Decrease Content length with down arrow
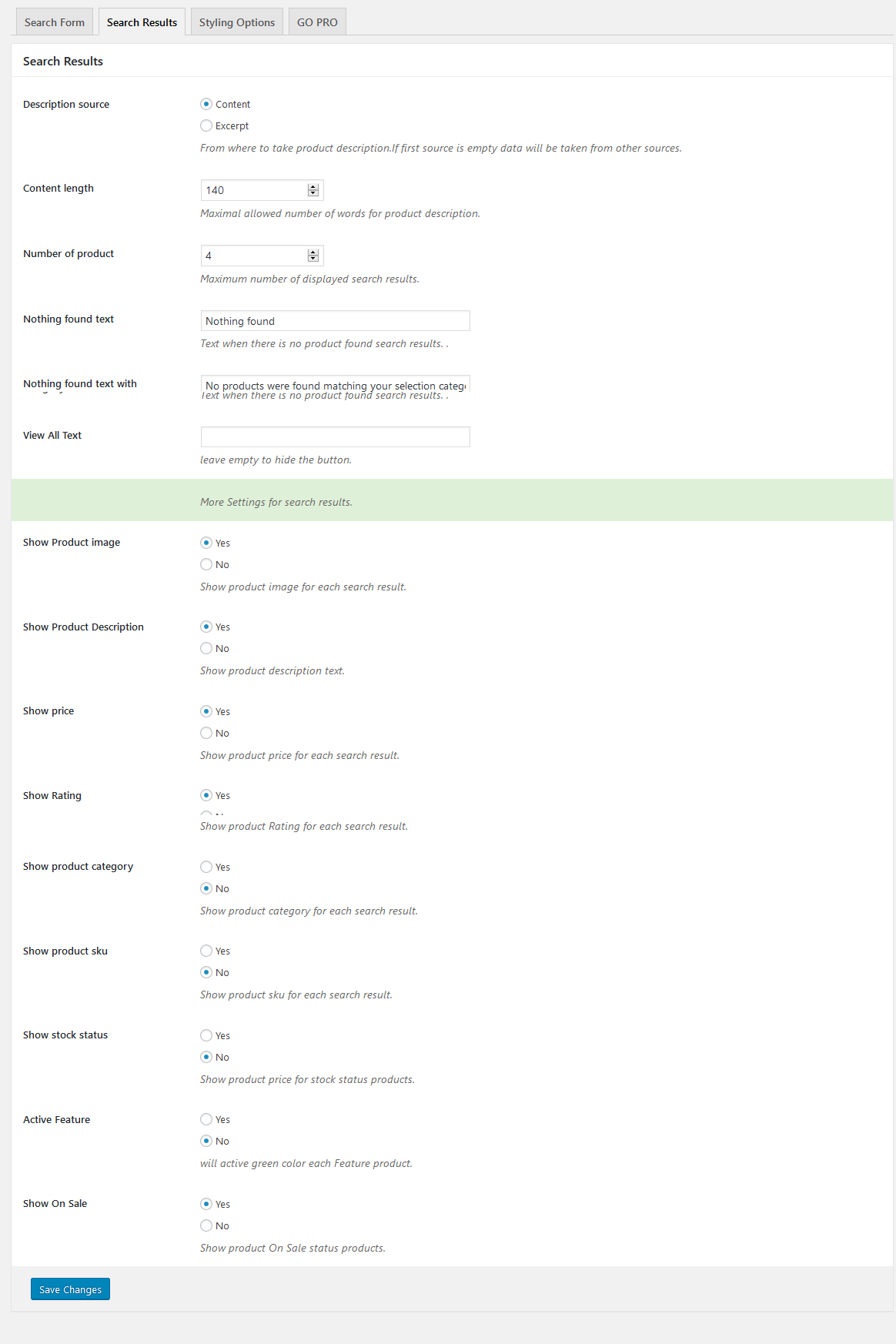Viewport: 896px width, 1344px height. (313, 193)
